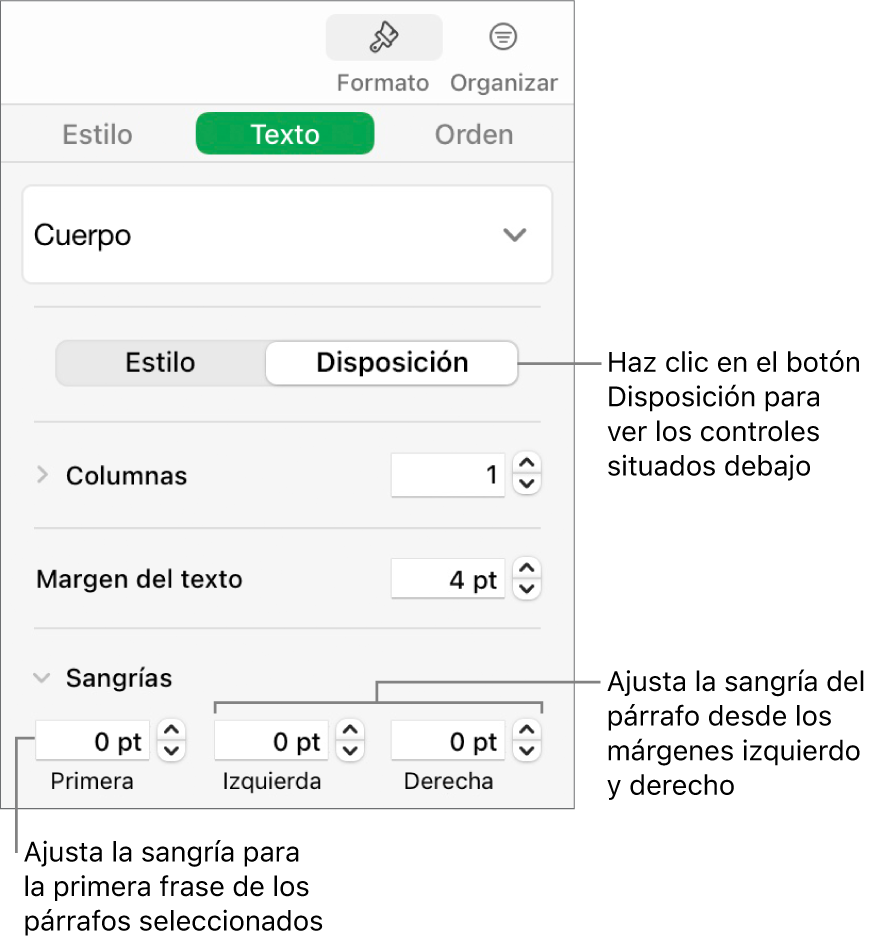
Task: Switch to the Orden tab
Action: [474, 134]
